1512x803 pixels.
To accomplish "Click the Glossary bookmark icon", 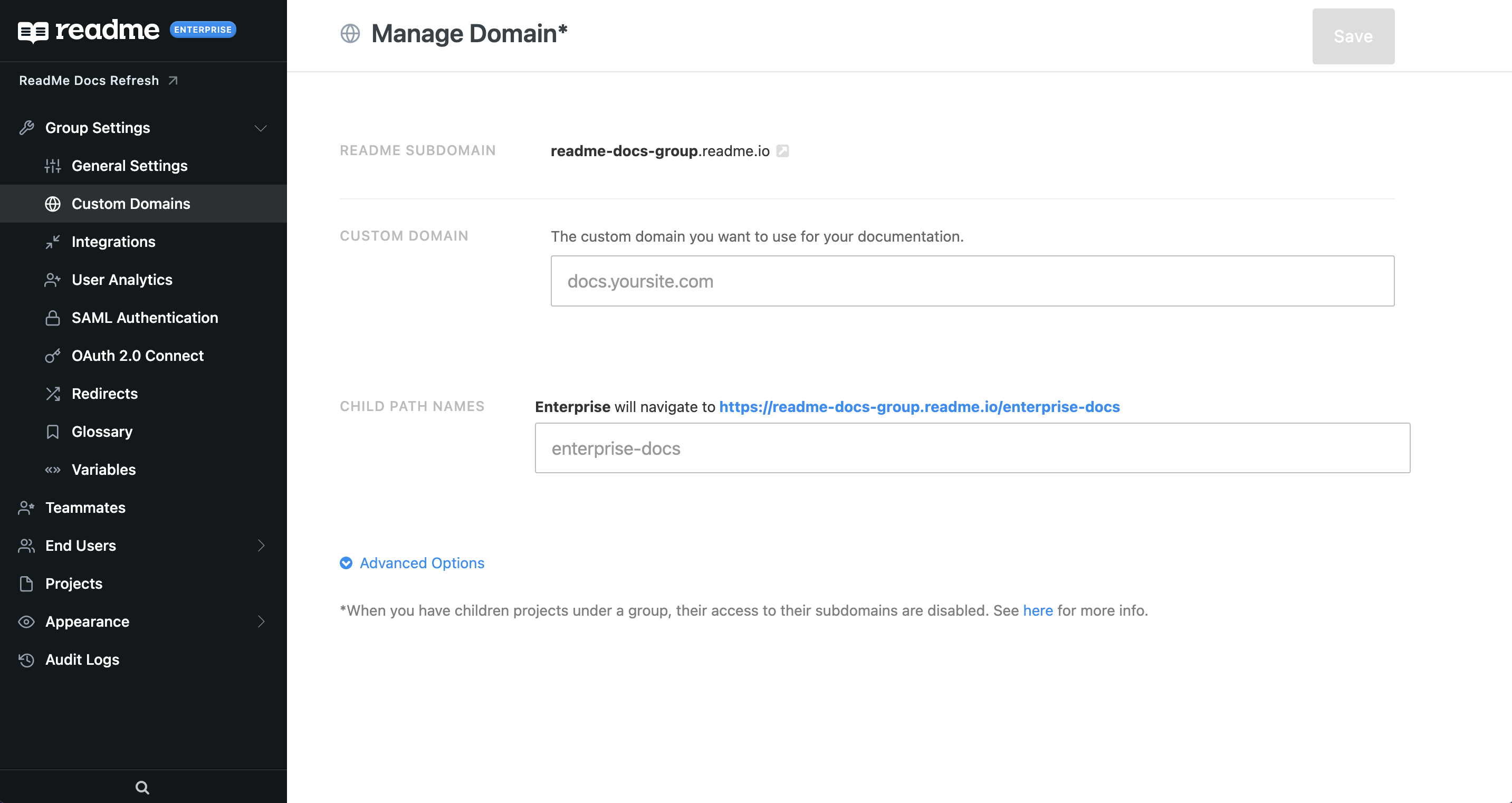I will click(53, 432).
